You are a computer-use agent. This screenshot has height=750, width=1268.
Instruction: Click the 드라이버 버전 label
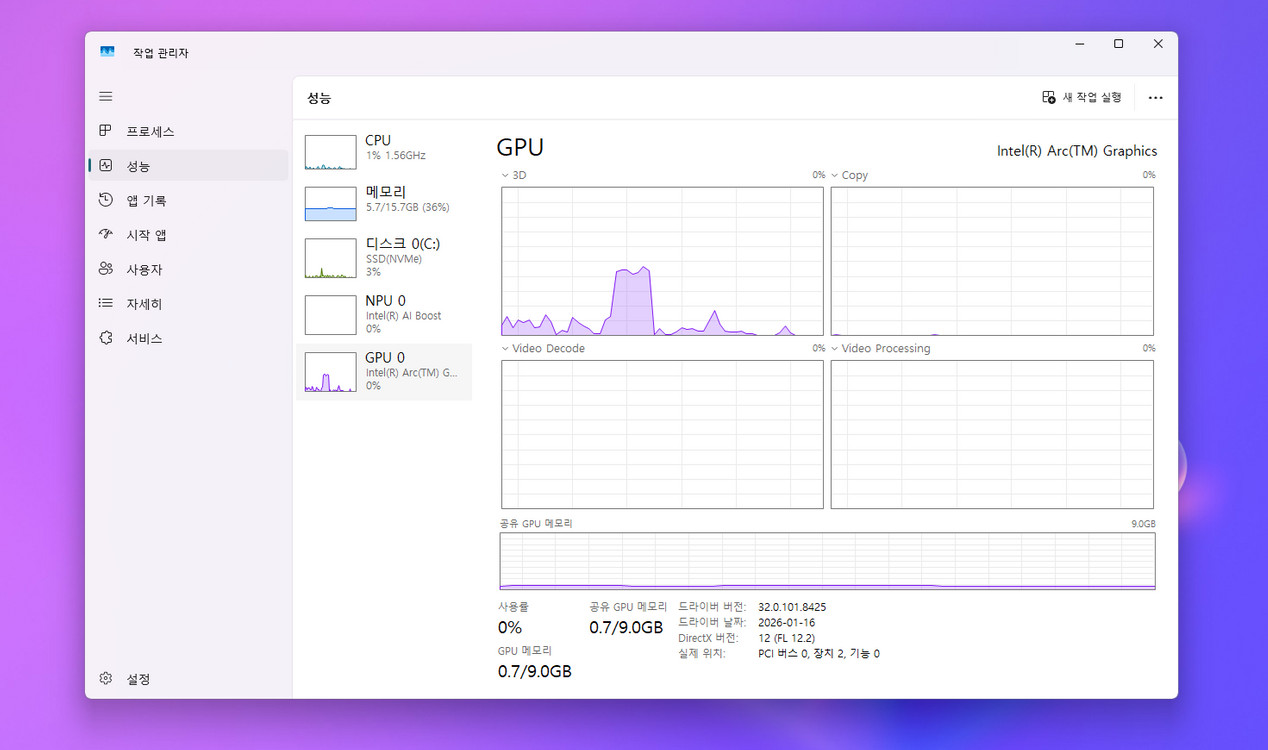(712, 607)
